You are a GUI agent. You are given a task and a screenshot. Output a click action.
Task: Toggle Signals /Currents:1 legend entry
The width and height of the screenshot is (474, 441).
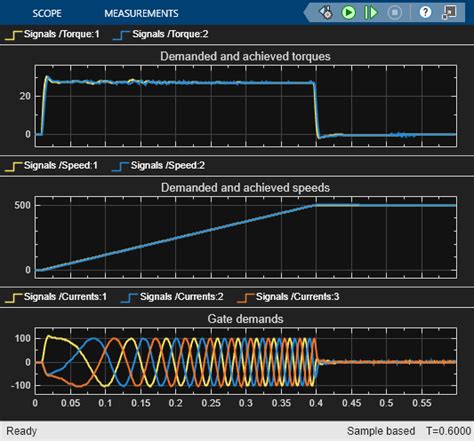coord(56,297)
